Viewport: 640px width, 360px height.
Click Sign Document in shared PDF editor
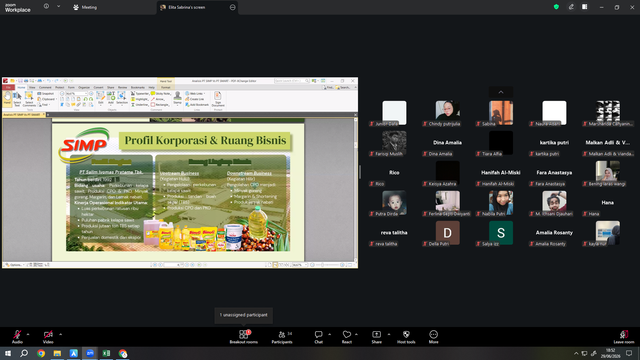click(x=218, y=99)
